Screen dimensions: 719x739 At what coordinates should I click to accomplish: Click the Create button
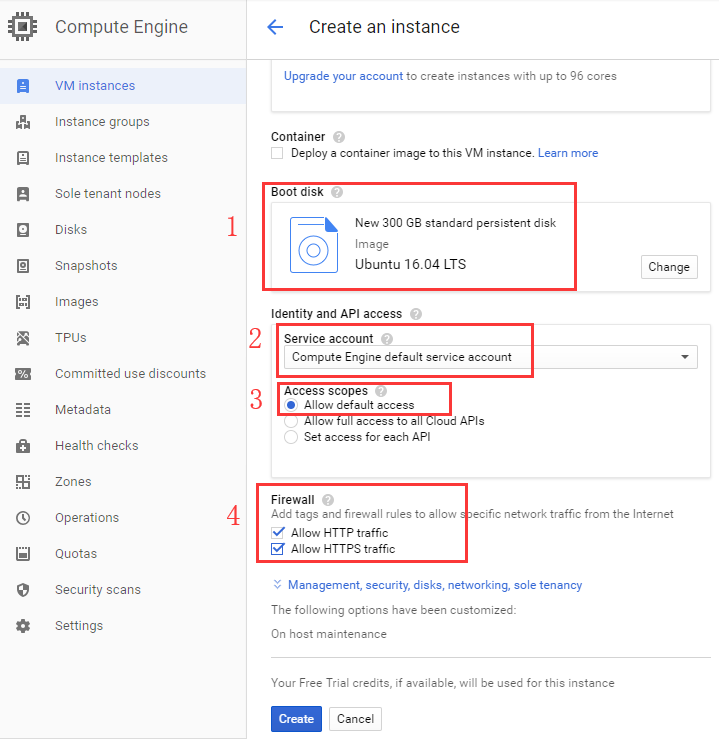[296, 719]
